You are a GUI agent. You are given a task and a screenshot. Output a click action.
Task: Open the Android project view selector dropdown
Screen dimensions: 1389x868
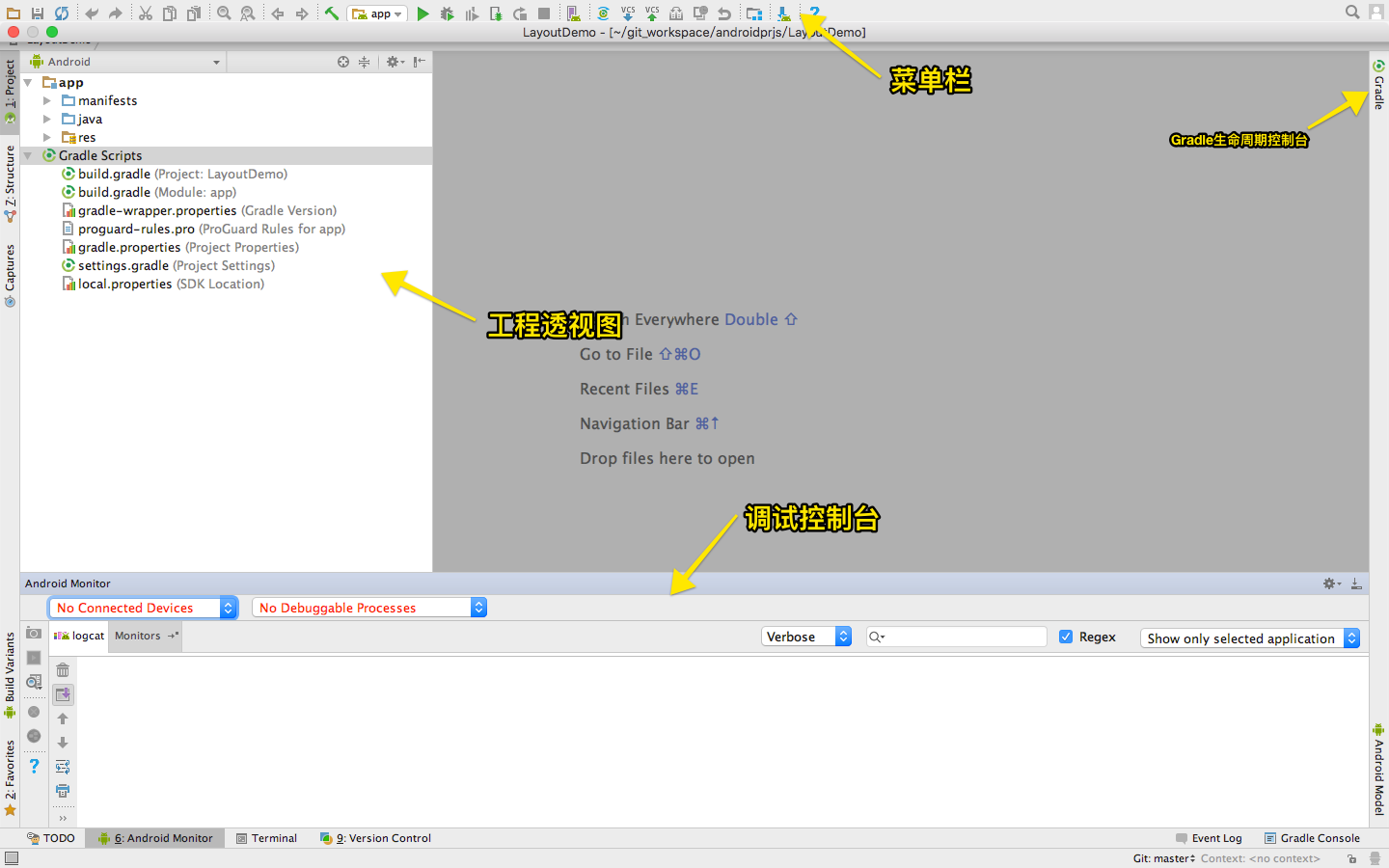tap(127, 62)
